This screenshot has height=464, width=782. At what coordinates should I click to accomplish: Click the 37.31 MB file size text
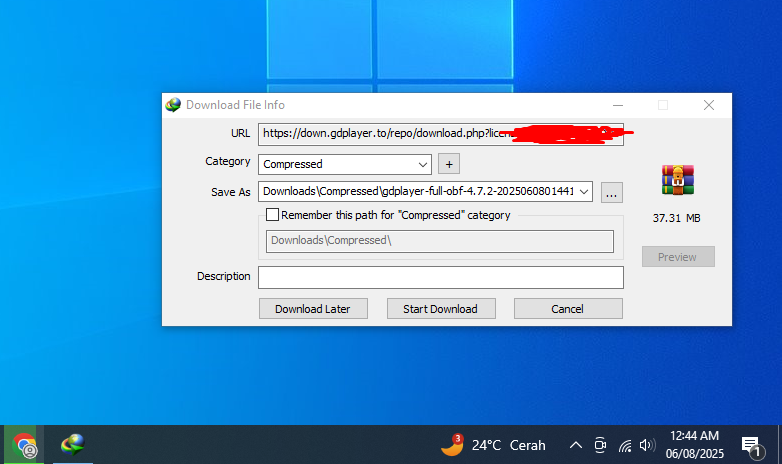click(x=677, y=218)
